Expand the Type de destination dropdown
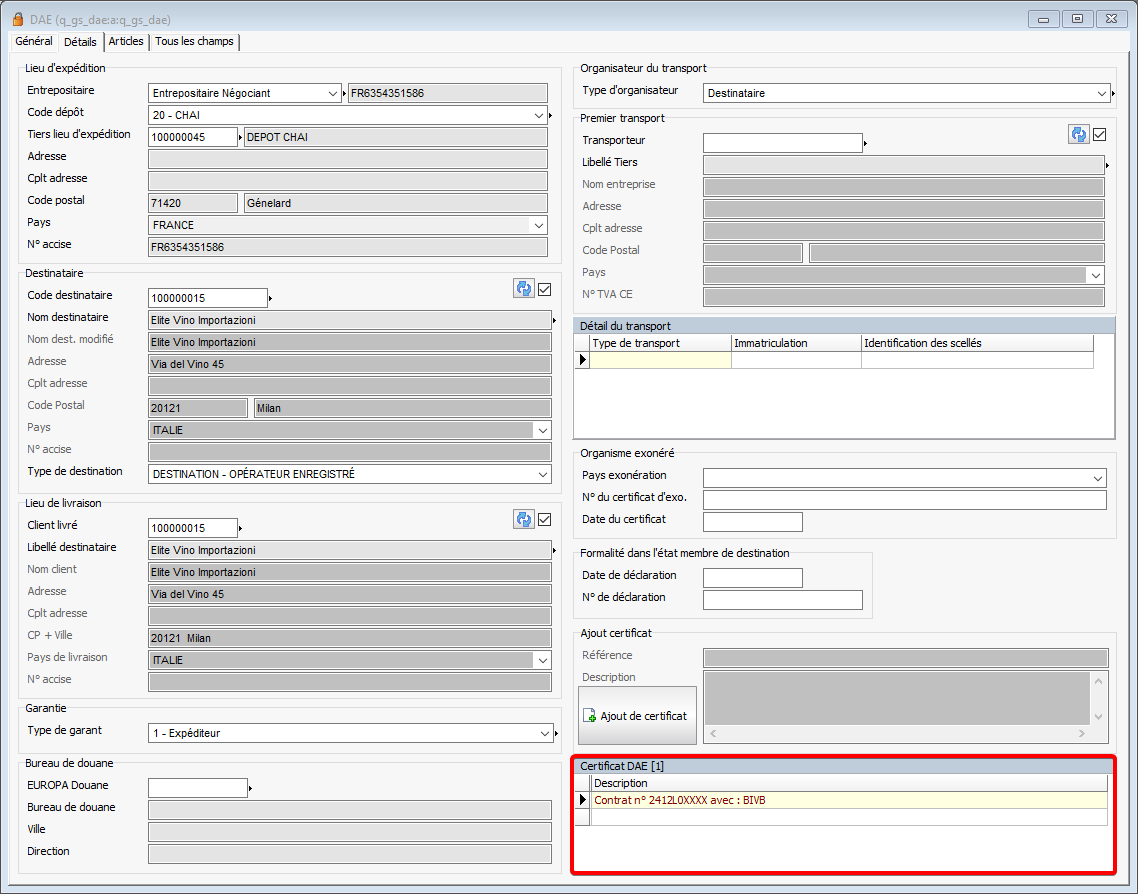1138x894 pixels. (x=542, y=474)
